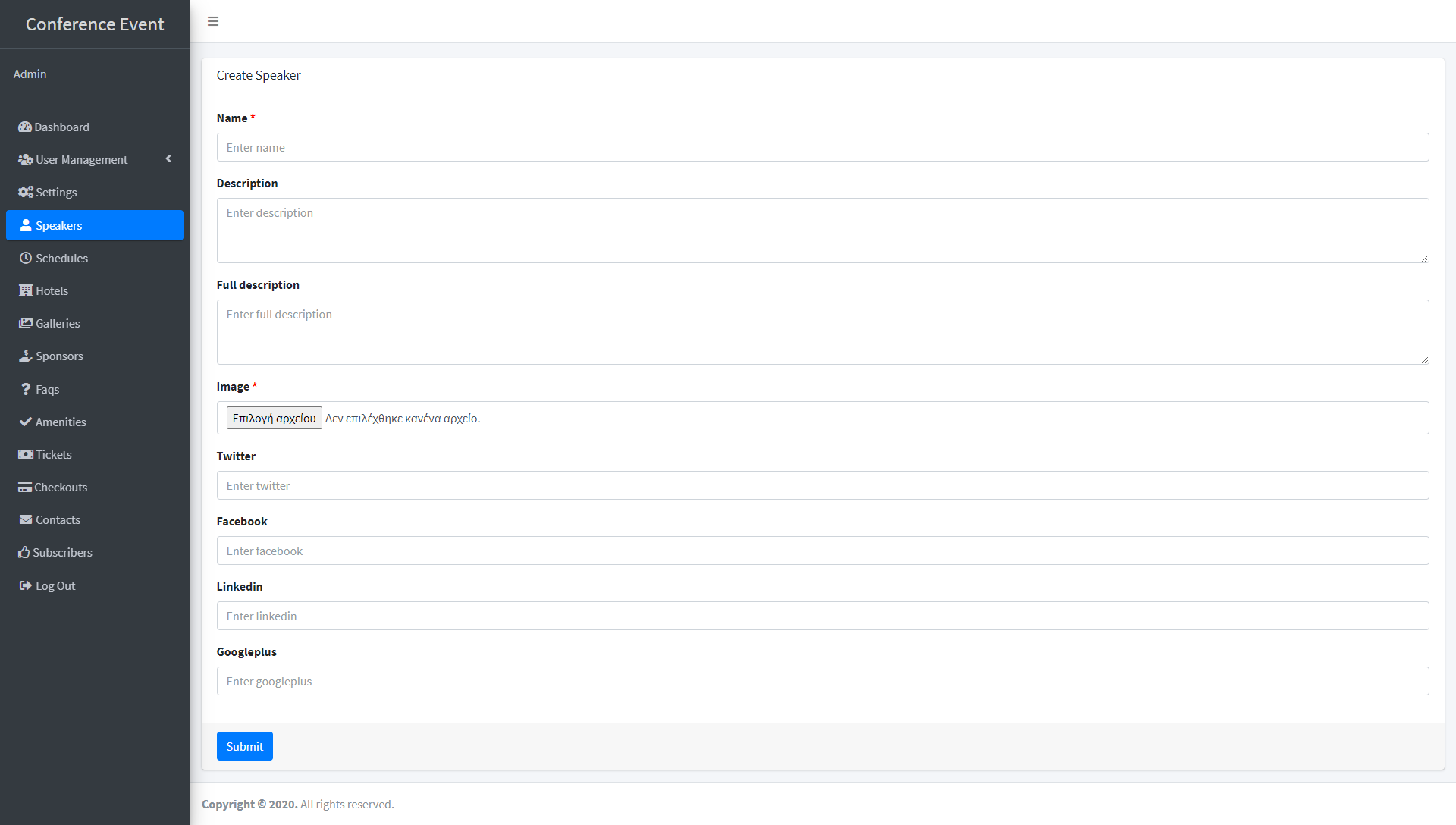The height and width of the screenshot is (825, 1456).
Task: Click the Speakers person icon
Action: tap(26, 226)
